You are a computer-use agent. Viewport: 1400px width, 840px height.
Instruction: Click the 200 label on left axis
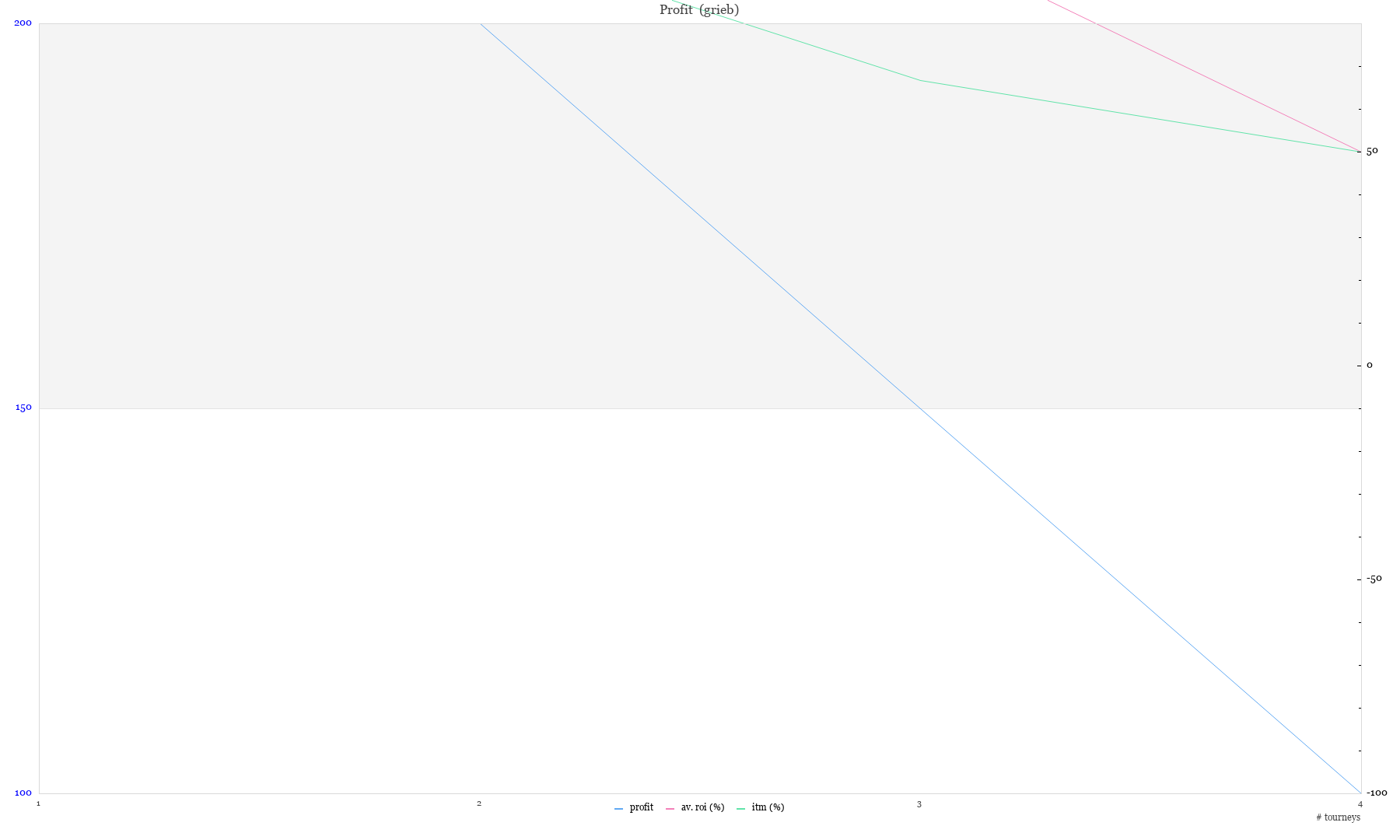coord(23,23)
